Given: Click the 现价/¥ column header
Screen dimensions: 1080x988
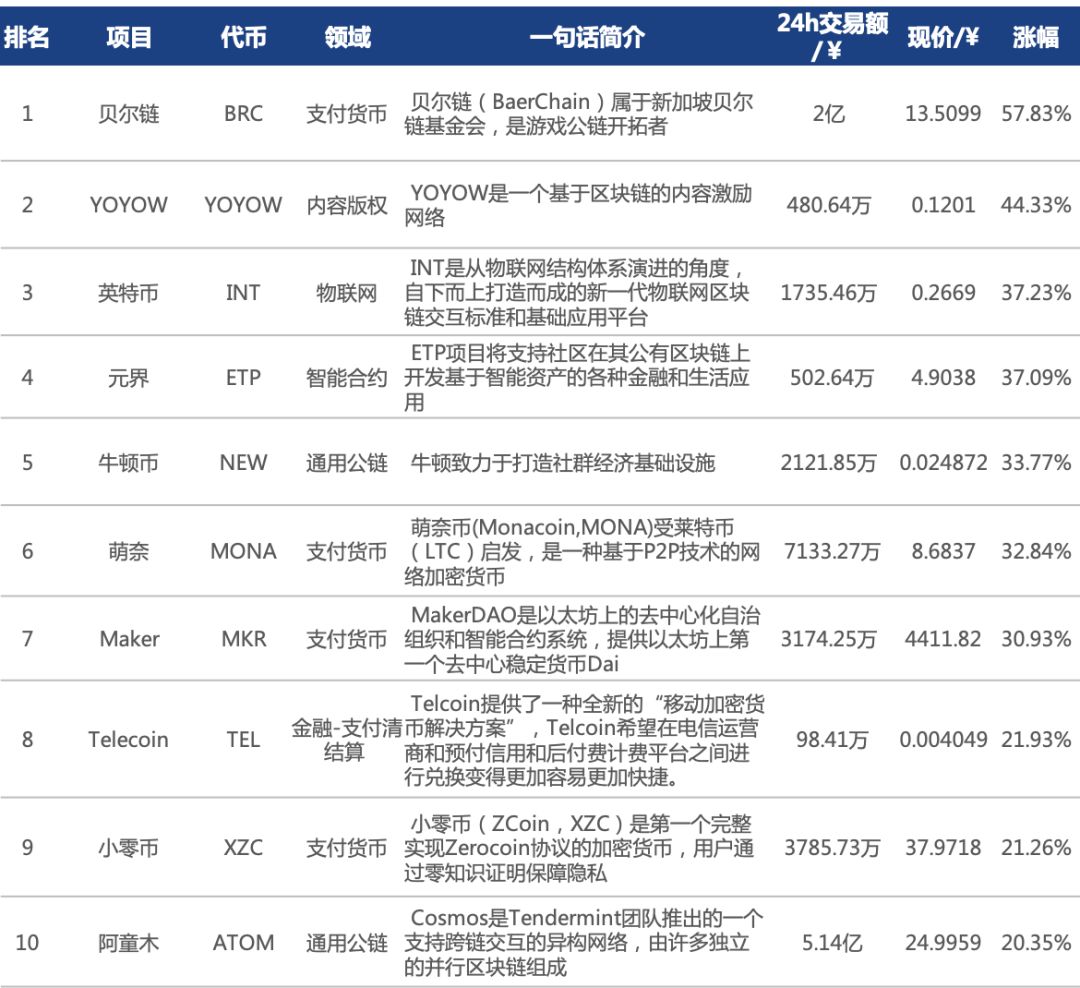Looking at the screenshot, I should point(942,37).
